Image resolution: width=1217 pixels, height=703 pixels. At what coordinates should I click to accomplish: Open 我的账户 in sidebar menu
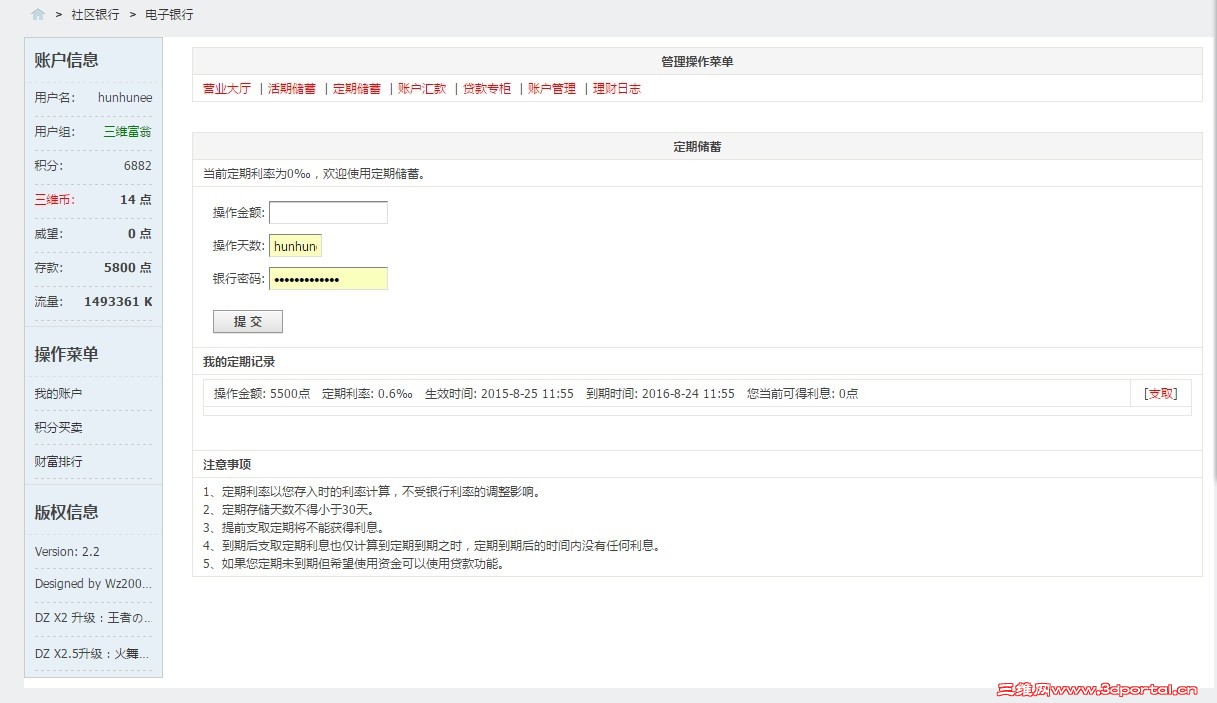[58, 393]
